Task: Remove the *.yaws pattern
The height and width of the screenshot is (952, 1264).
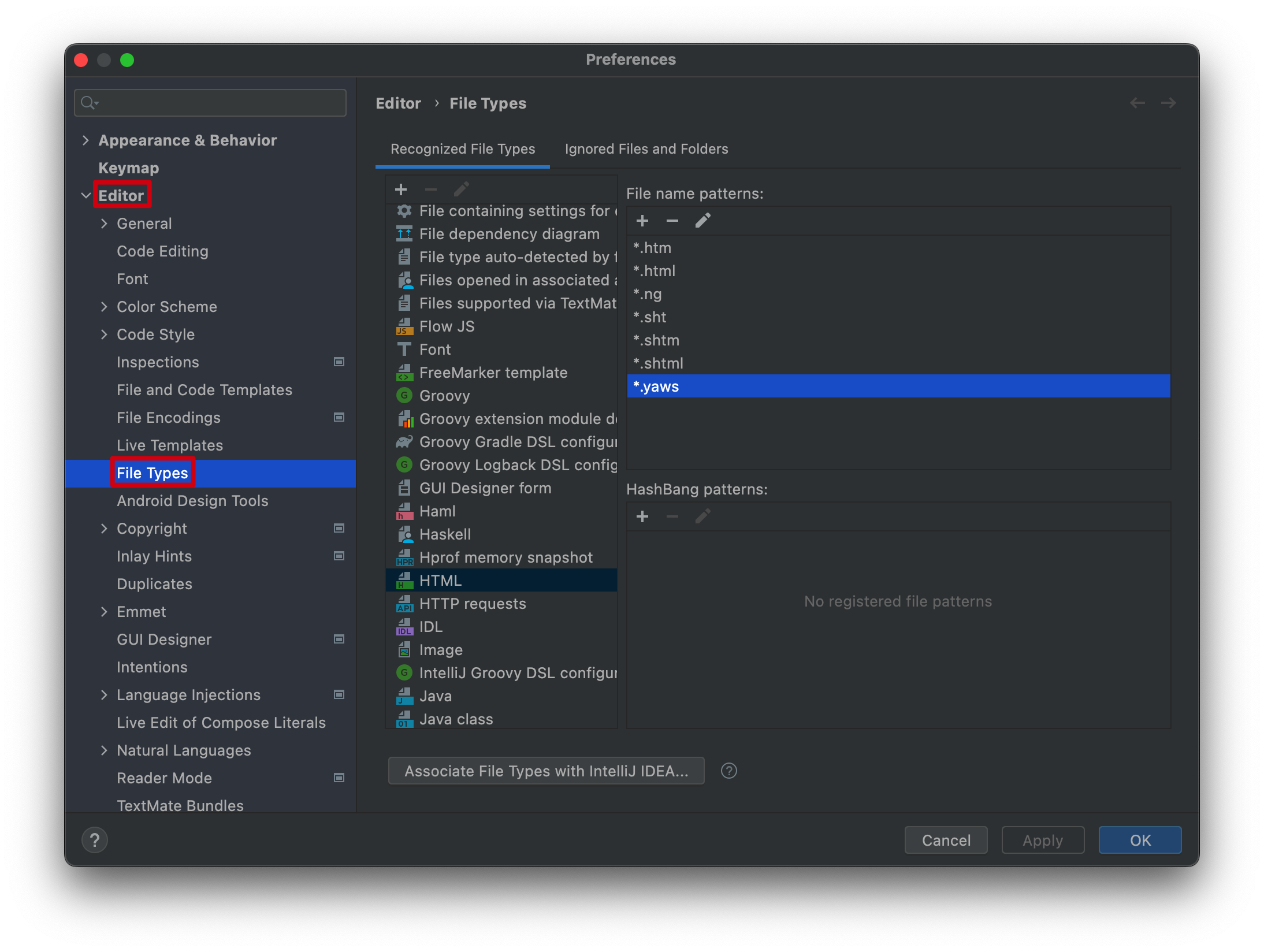Action: (672, 220)
